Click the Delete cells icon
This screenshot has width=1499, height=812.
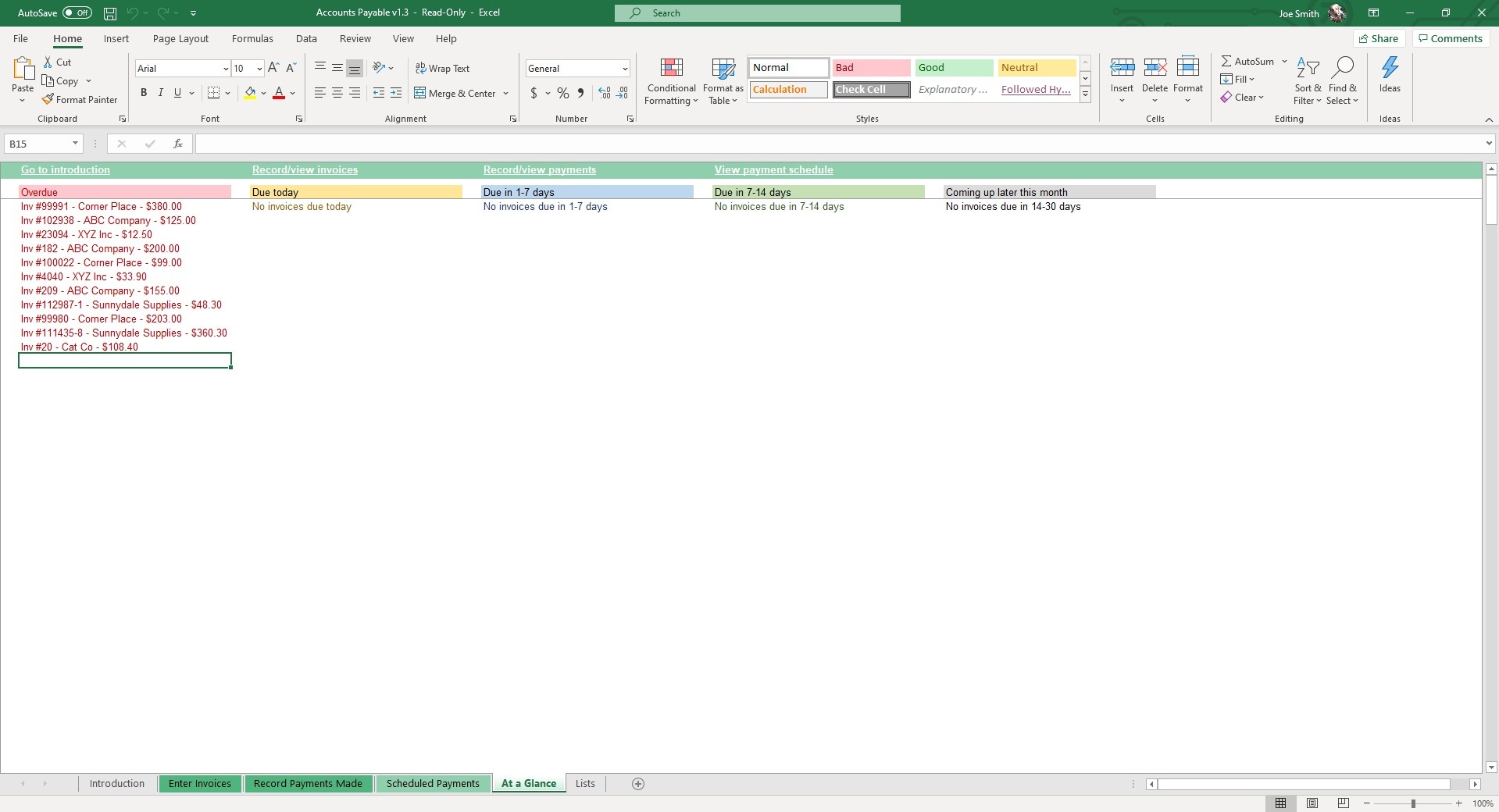coord(1155,69)
